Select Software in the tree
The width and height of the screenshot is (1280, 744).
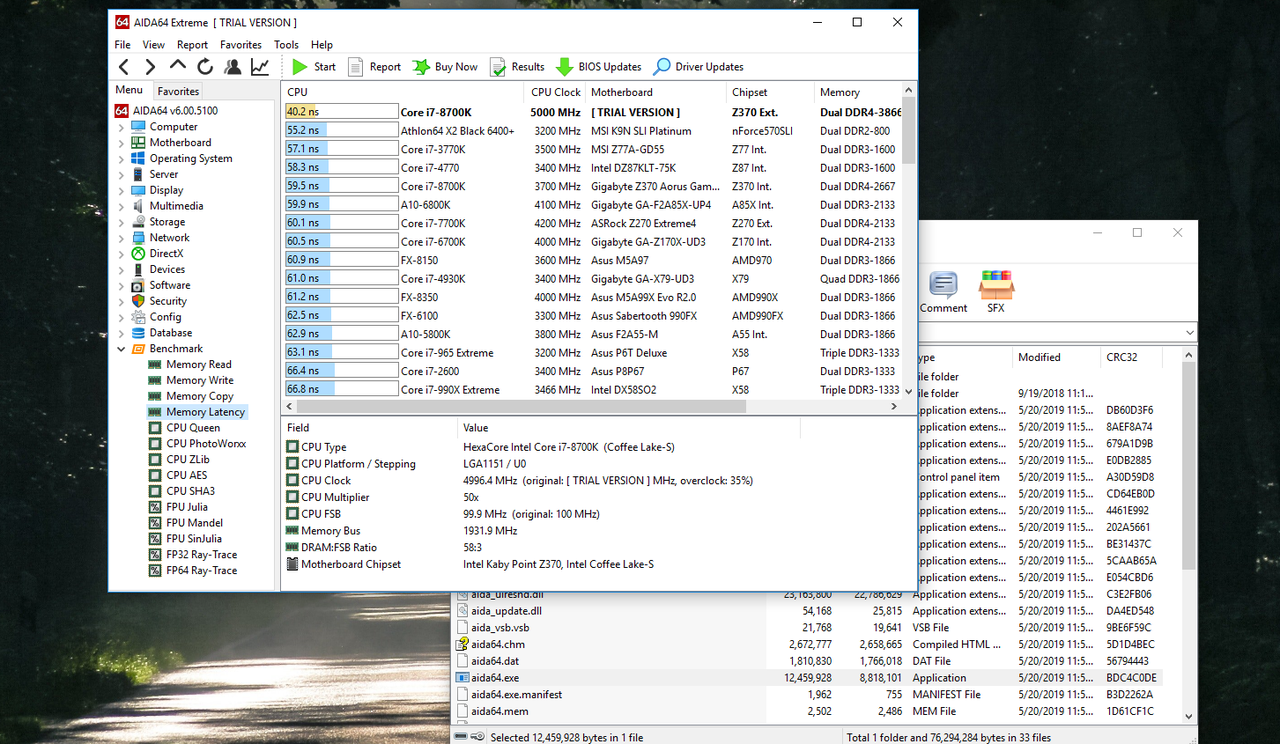[170, 285]
